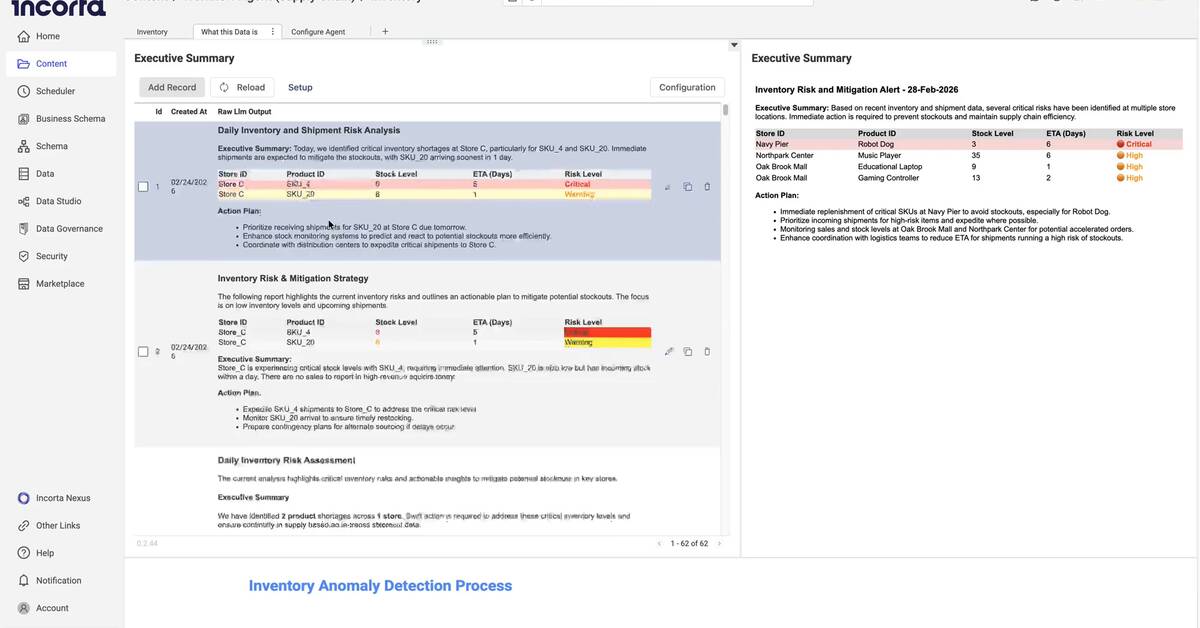The width and height of the screenshot is (1200, 628).
Task: Duplicate record 2 with the copy icon
Action: (x=688, y=352)
